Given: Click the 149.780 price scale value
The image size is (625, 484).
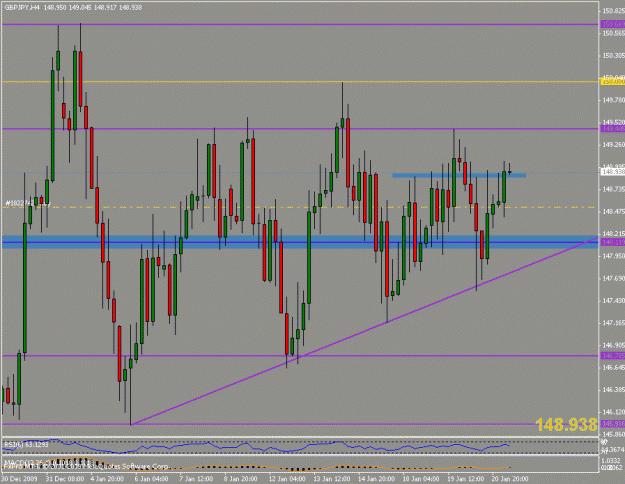Looking at the screenshot, I should [613, 100].
